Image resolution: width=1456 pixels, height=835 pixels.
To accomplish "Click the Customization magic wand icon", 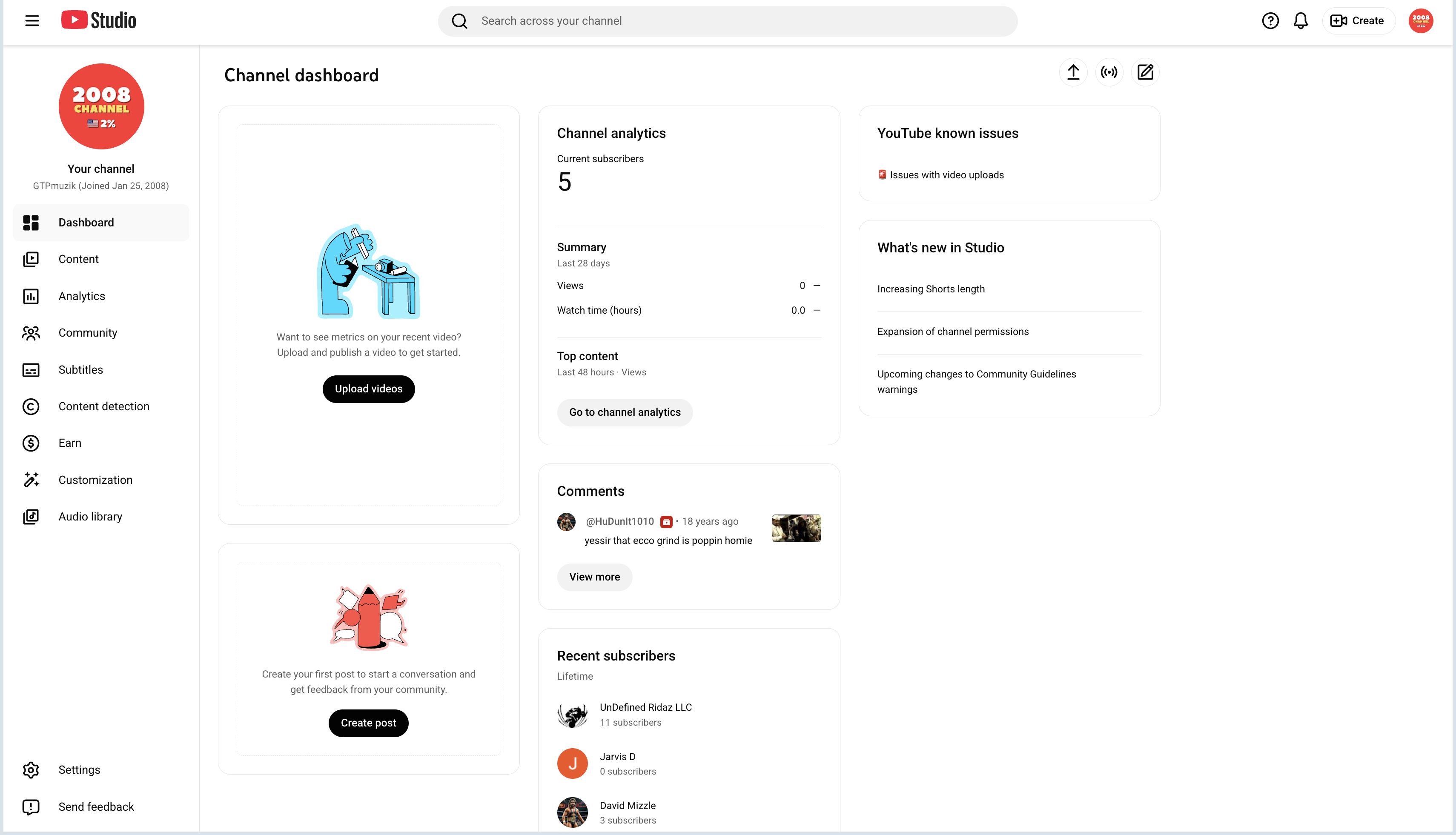I will pos(31,480).
